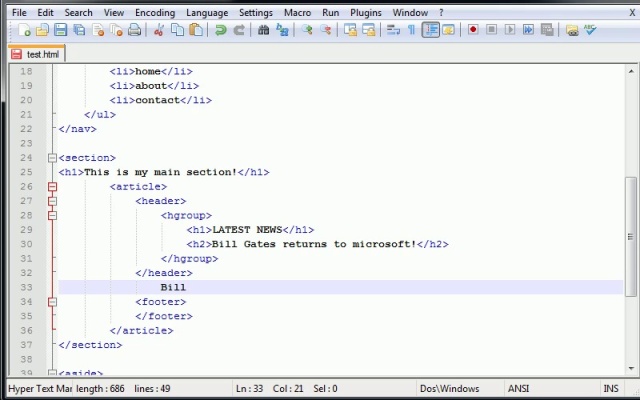Click the Cut scissors icon

pos(158,31)
